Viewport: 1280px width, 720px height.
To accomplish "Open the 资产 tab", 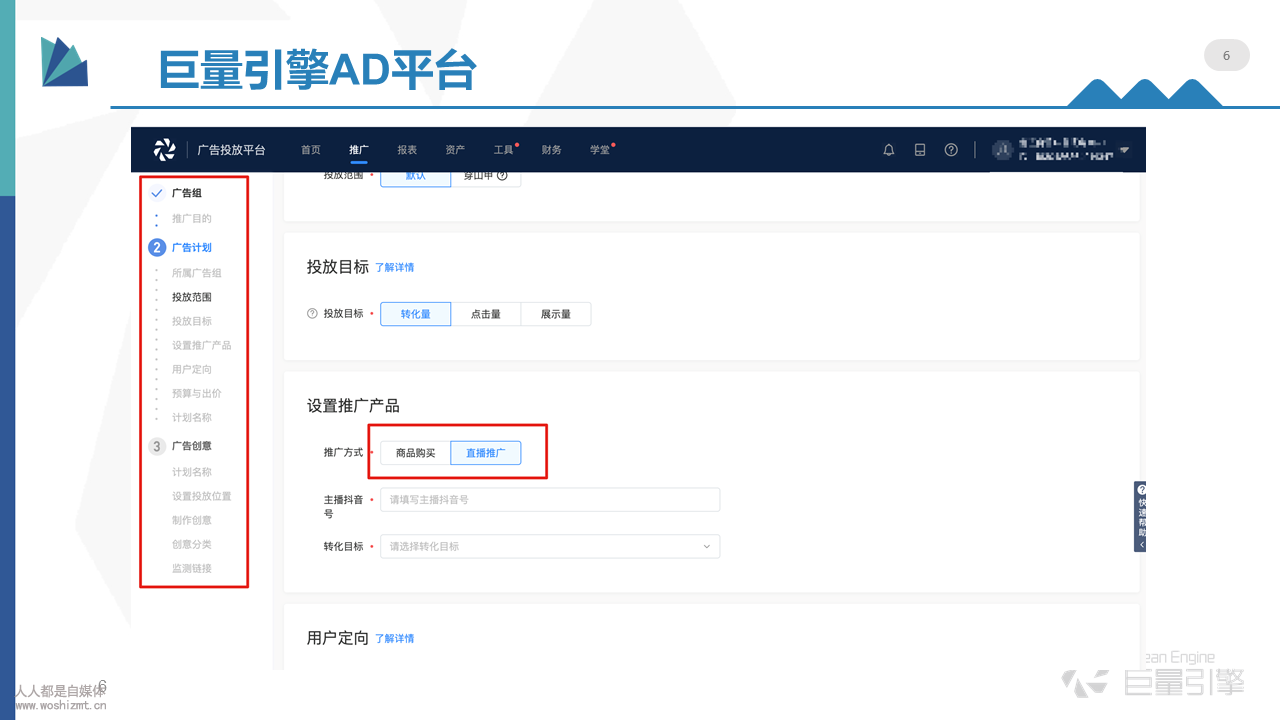I will click(x=455, y=150).
